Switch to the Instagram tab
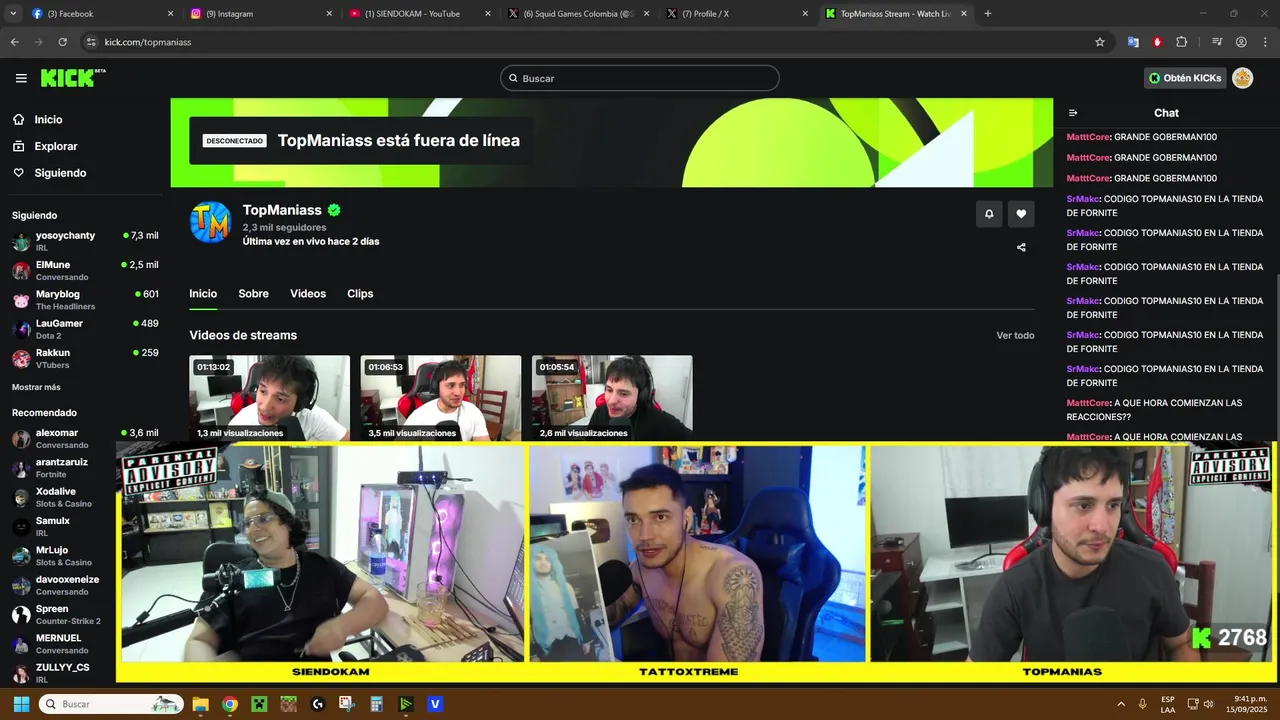This screenshot has height=720, width=1280. point(260,14)
